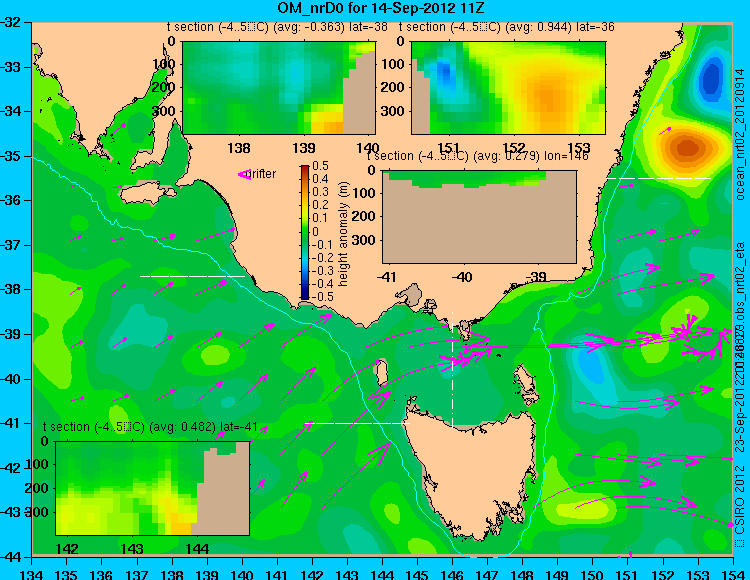Click the 139 tick in the lat=-38 inset
The width and height of the screenshot is (750, 580).
[304, 148]
